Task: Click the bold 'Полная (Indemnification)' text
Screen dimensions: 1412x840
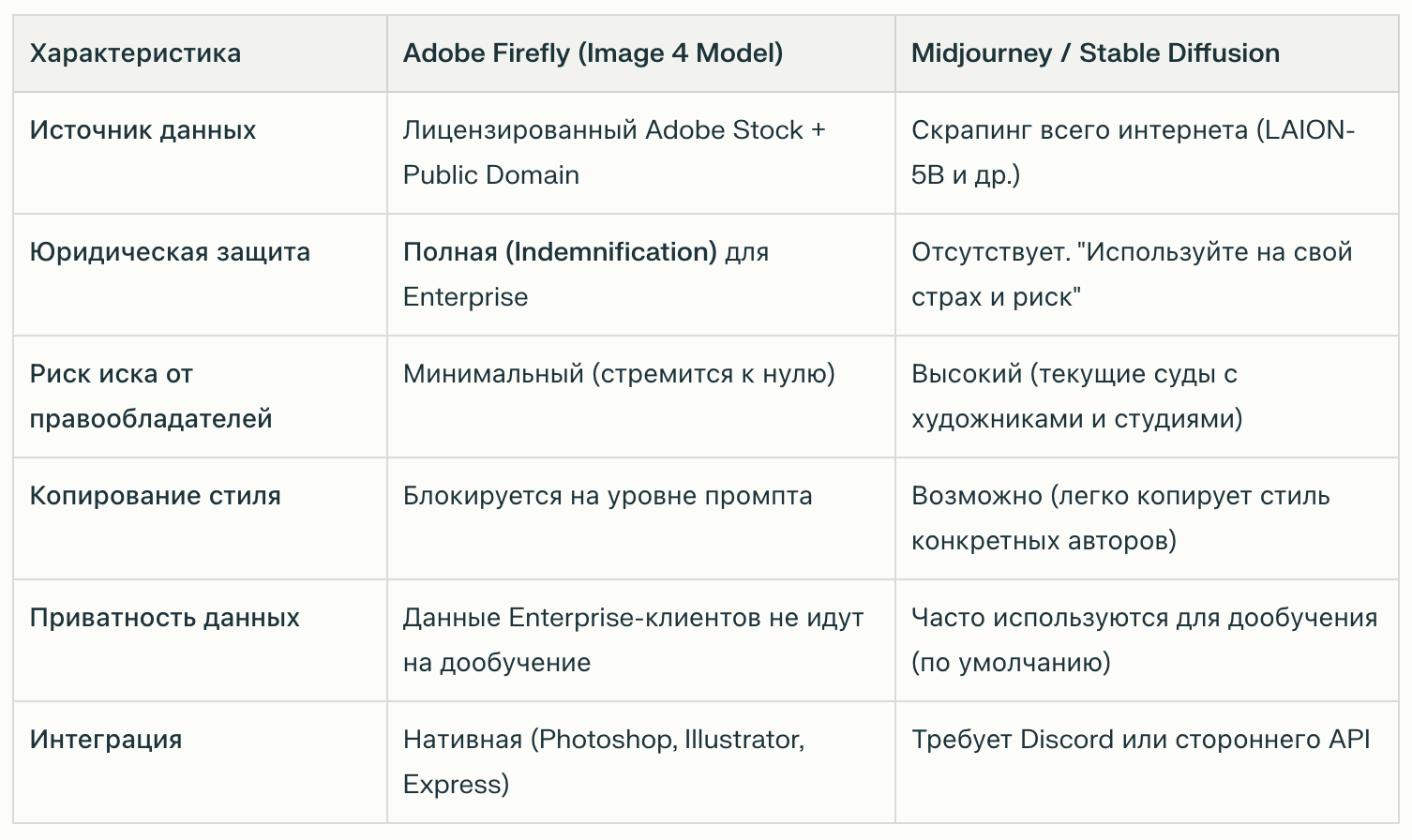Action: [x=560, y=252]
